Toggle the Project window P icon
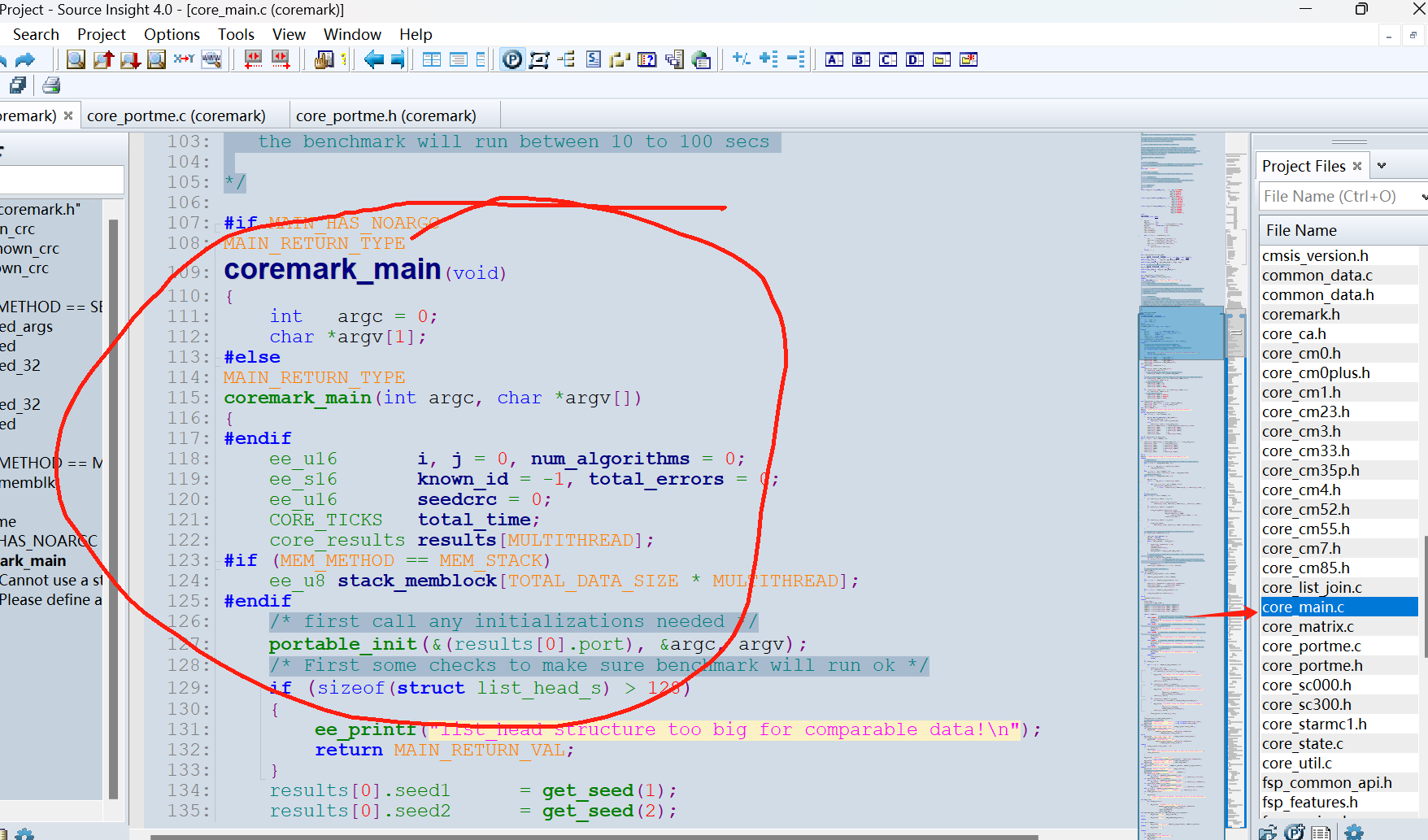 [x=512, y=59]
